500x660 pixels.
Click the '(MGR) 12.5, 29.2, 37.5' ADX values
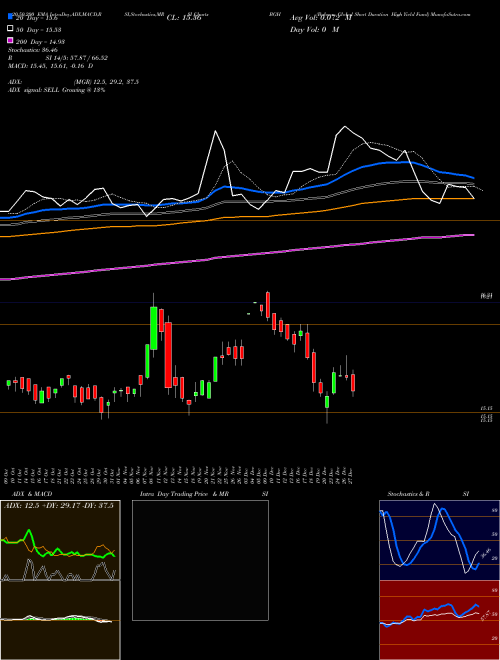coord(106,82)
